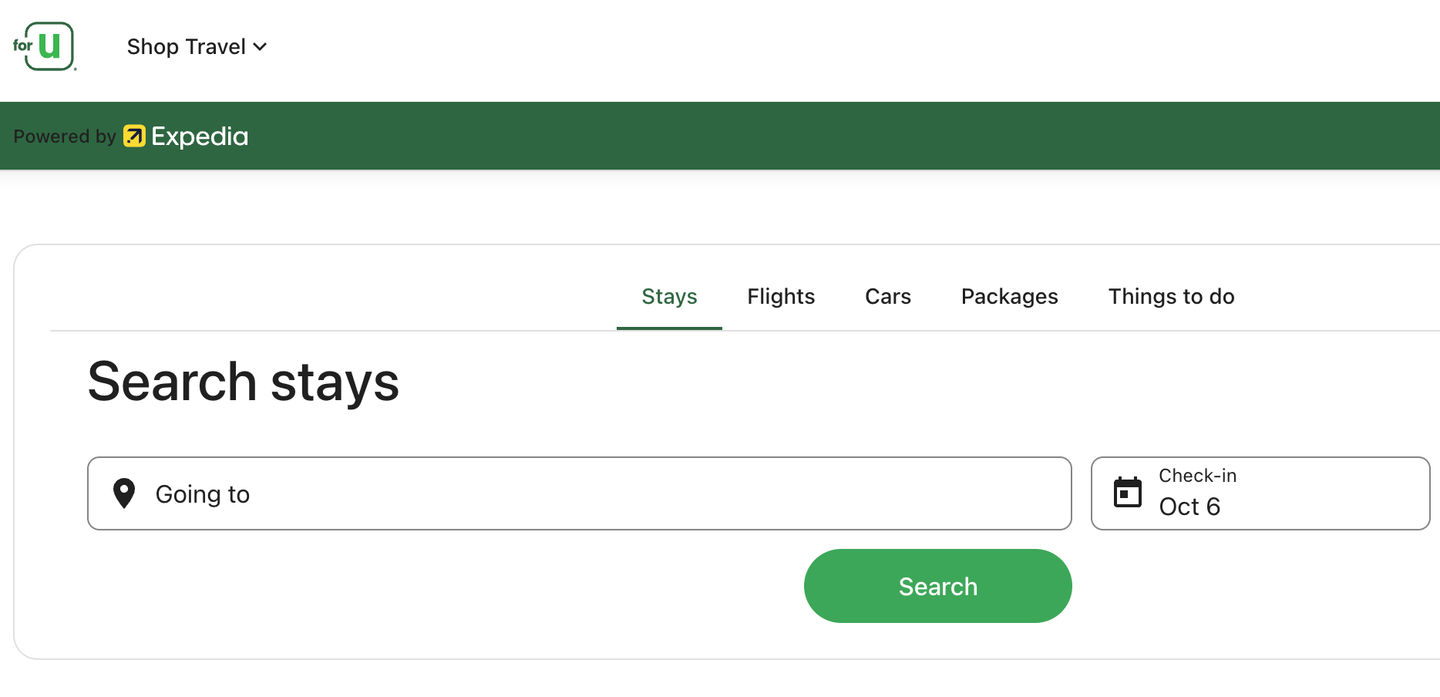Screen dimensions: 1440x697
Task: Click the location pin icon
Action: [x=124, y=493]
